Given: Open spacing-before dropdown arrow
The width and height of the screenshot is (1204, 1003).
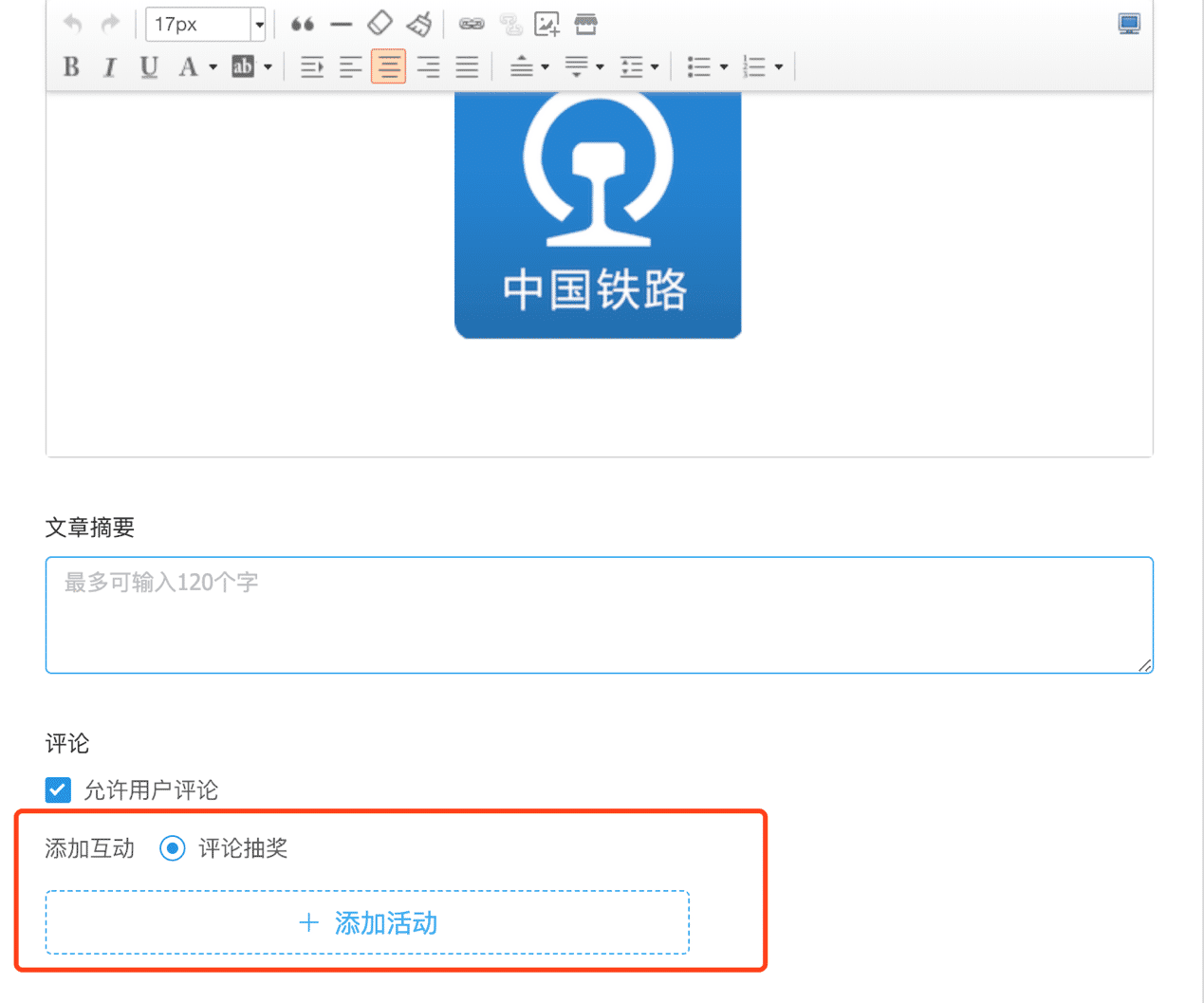Looking at the screenshot, I should click(546, 66).
